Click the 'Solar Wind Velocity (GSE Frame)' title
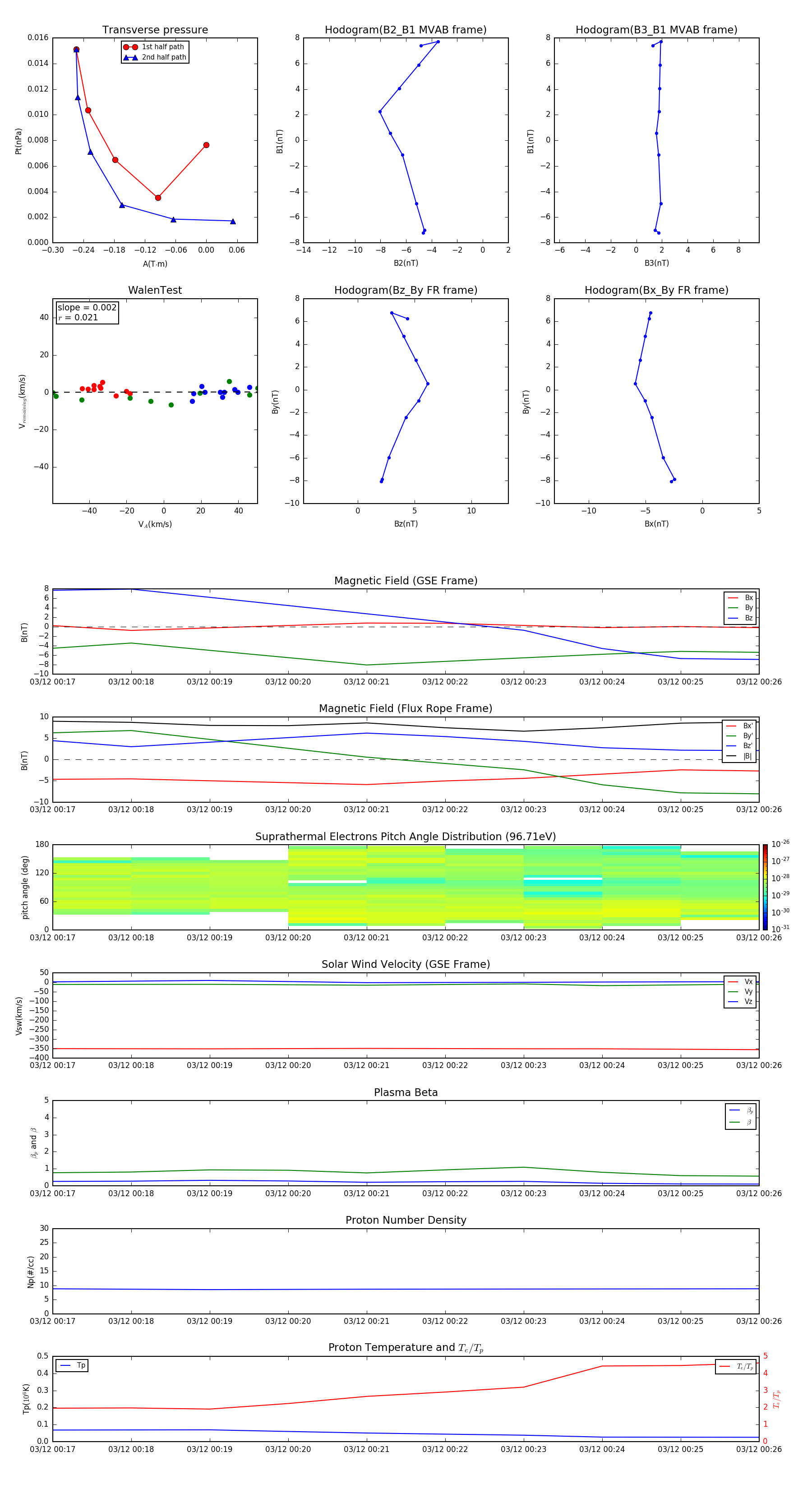 (406, 964)
